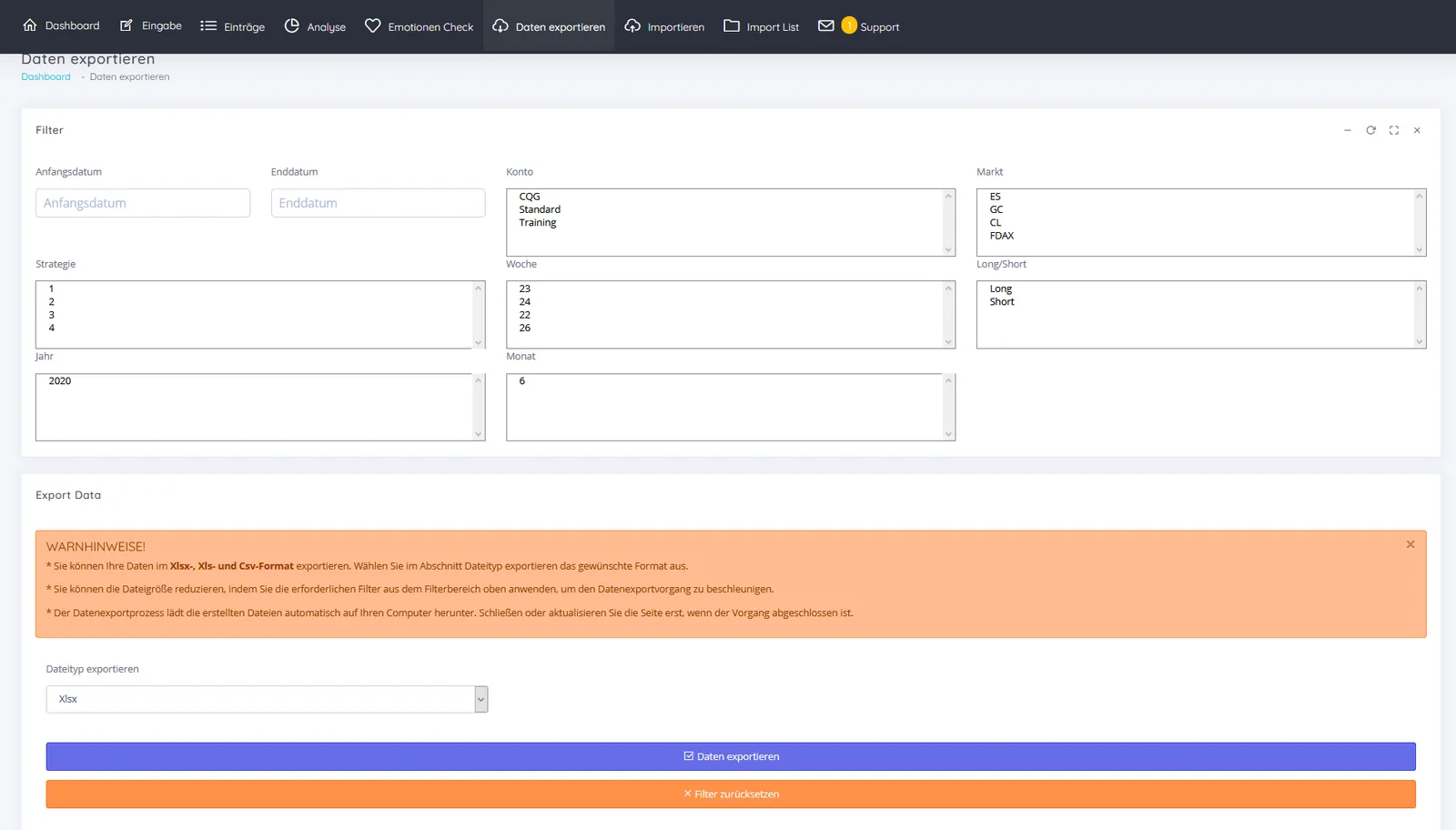Select 2020 in Jahr list

pyautogui.click(x=60, y=380)
